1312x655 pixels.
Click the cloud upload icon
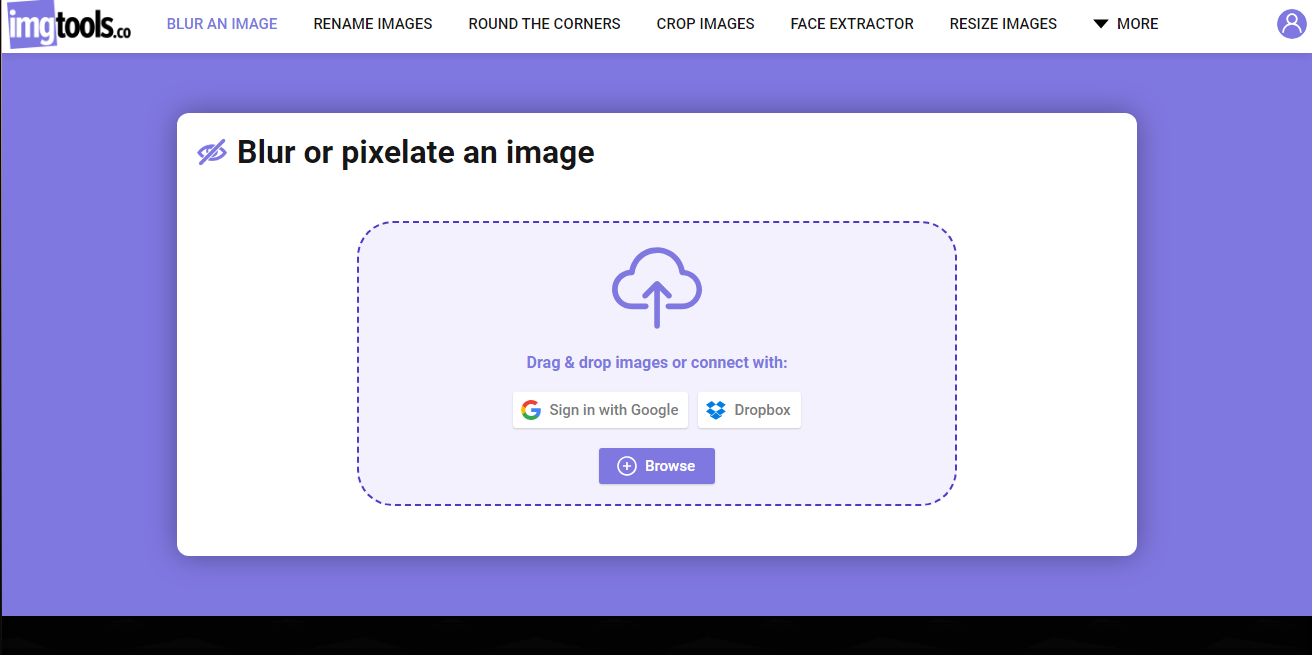pyautogui.click(x=656, y=287)
